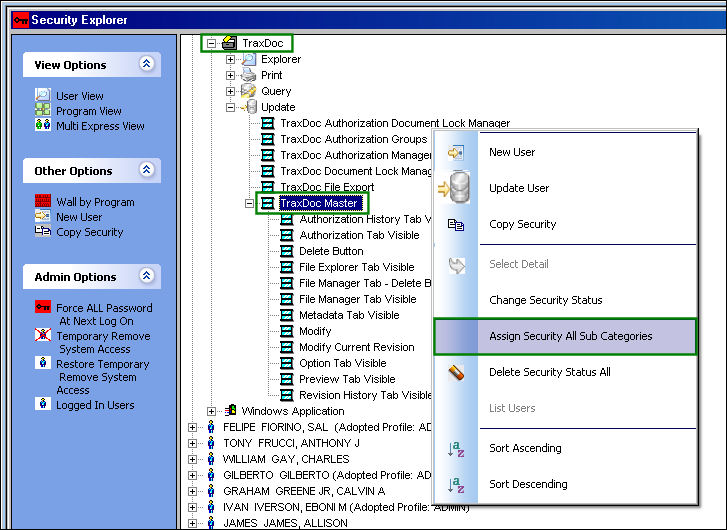Click Force ALL Password At Next Log On

tap(104, 314)
